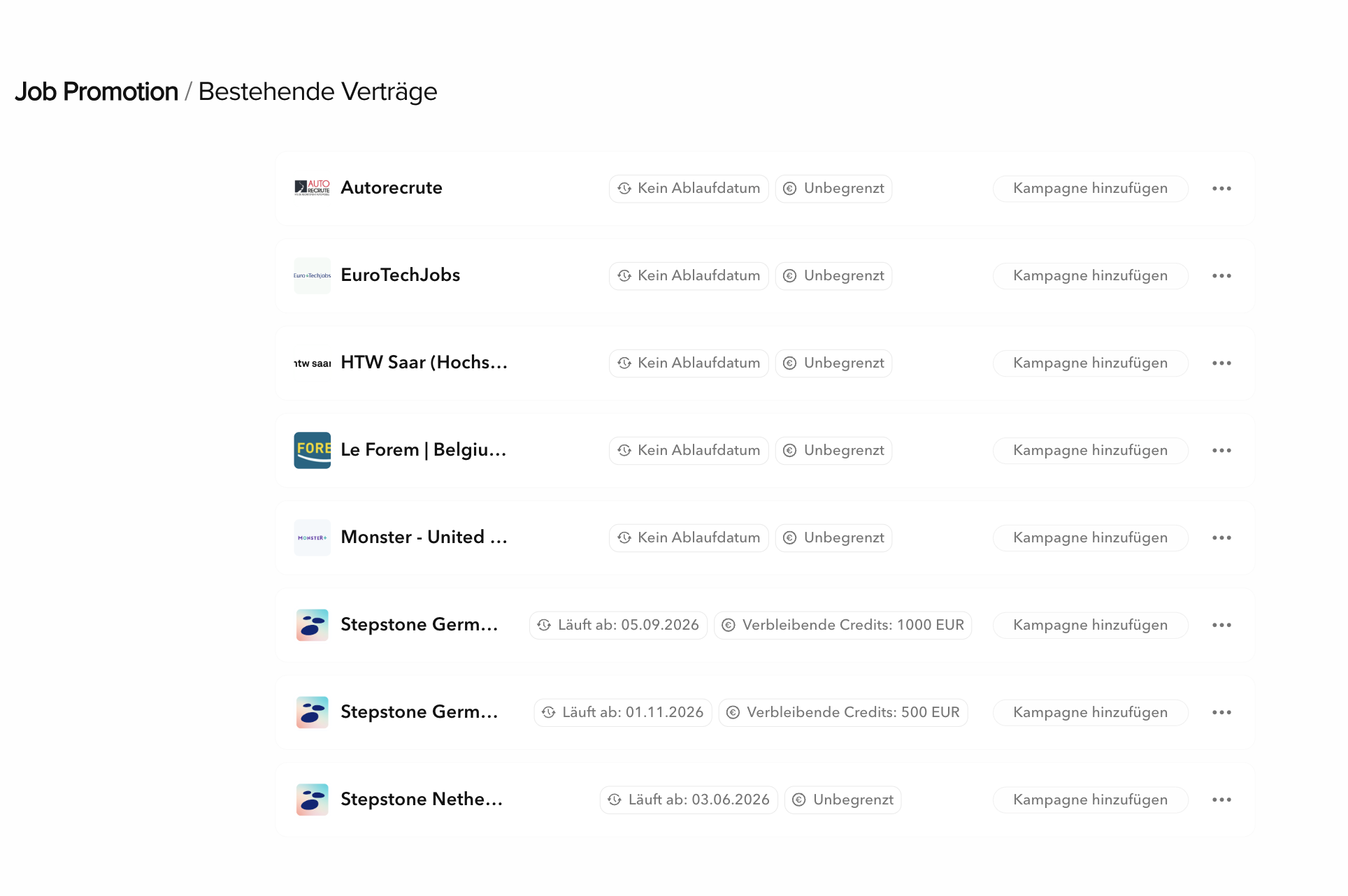Image resolution: width=1348 pixels, height=896 pixels.
Task: Open more options for HTW Saar
Action: point(1221,363)
